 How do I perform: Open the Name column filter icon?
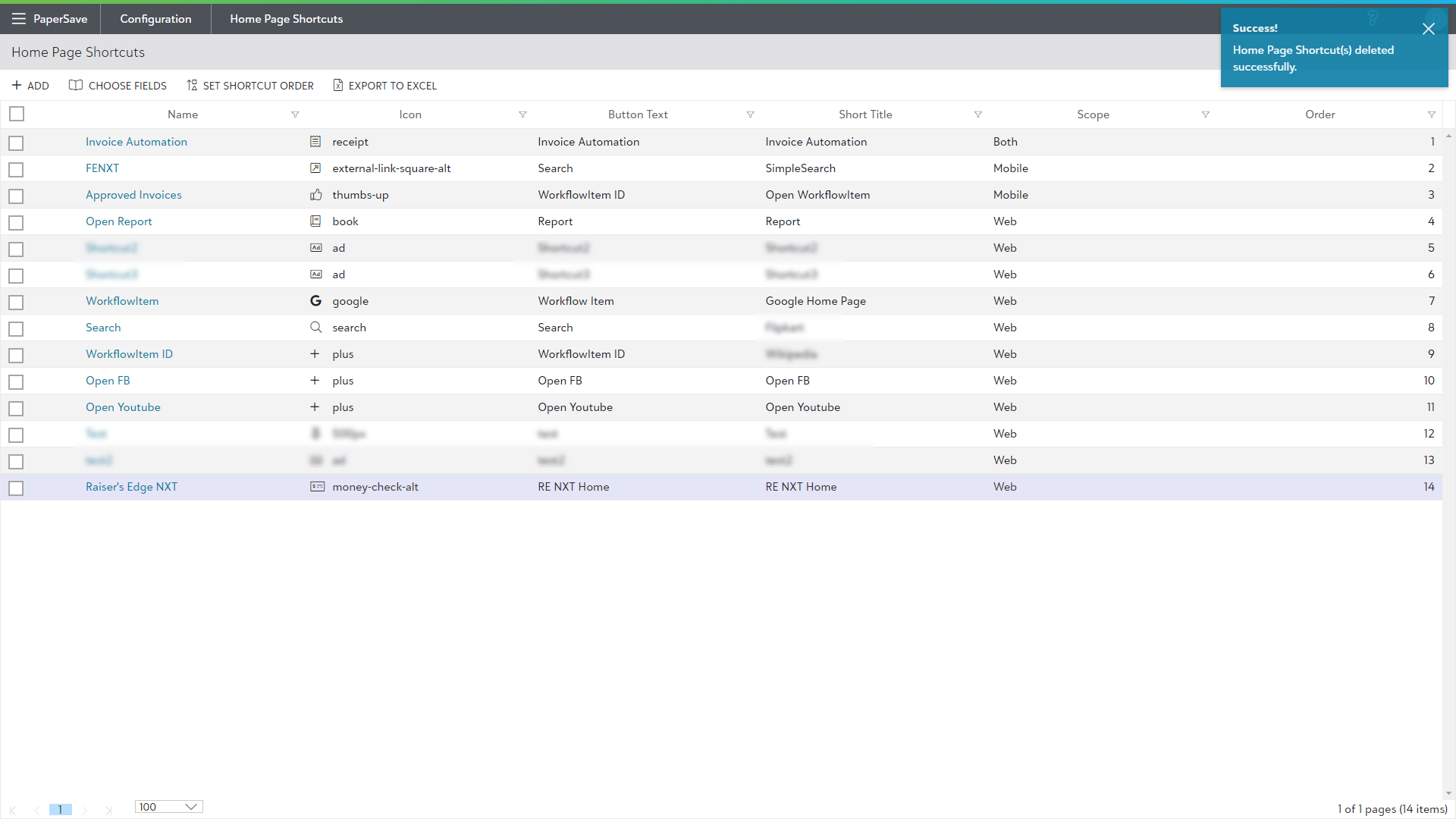point(295,115)
